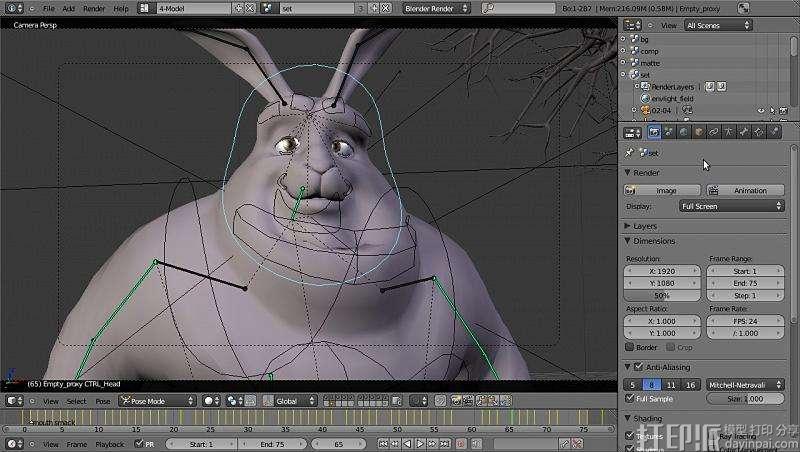The height and width of the screenshot is (452, 800).
Task: Select envlight_field in the outliner
Action: point(672,98)
